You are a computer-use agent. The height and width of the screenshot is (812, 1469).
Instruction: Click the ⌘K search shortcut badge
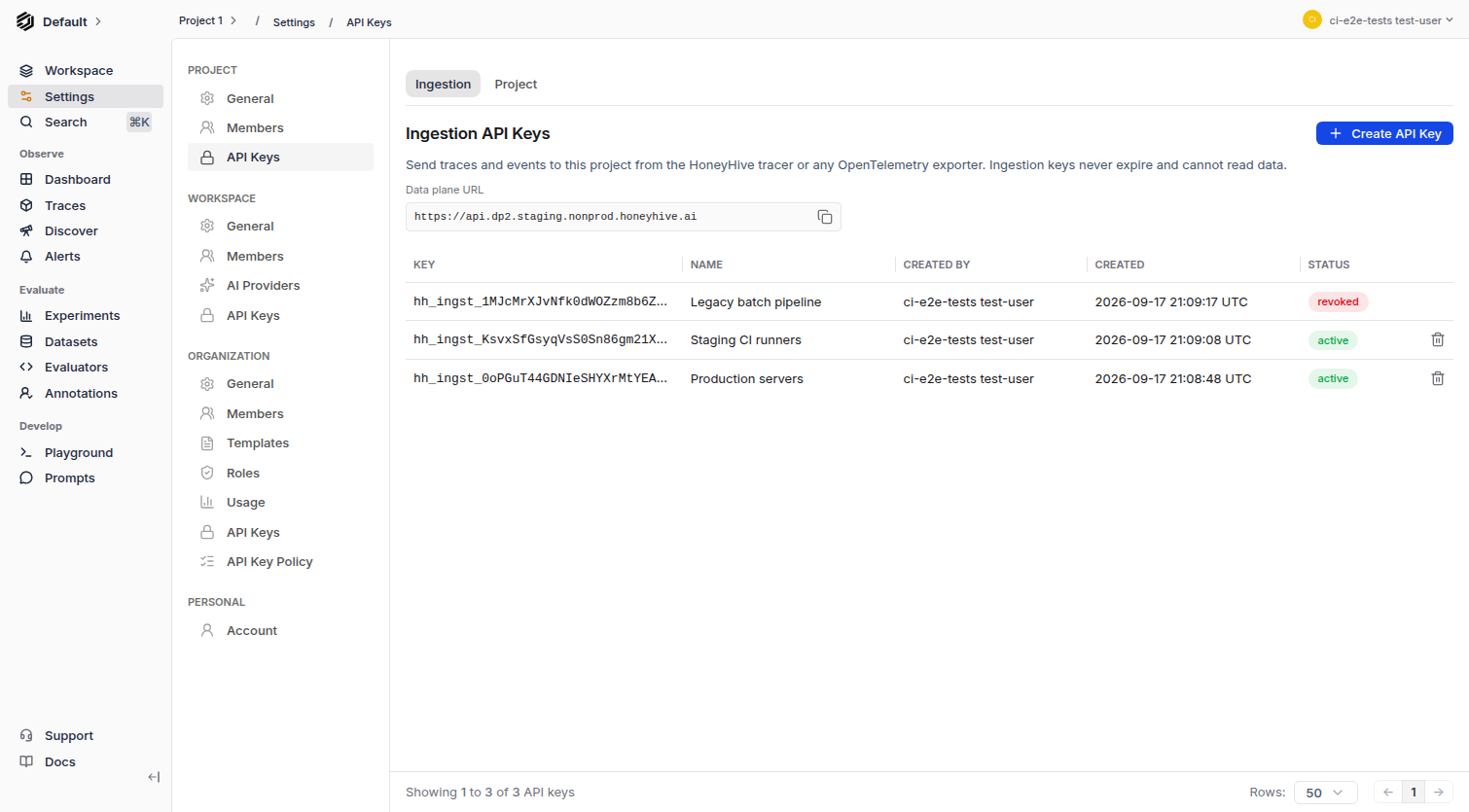pos(139,123)
